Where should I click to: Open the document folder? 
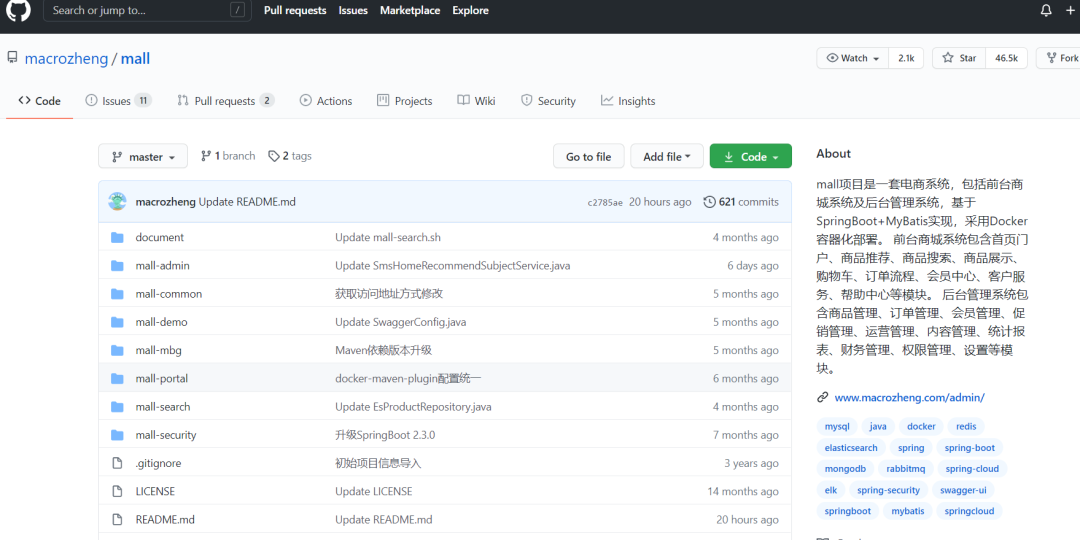tap(160, 238)
